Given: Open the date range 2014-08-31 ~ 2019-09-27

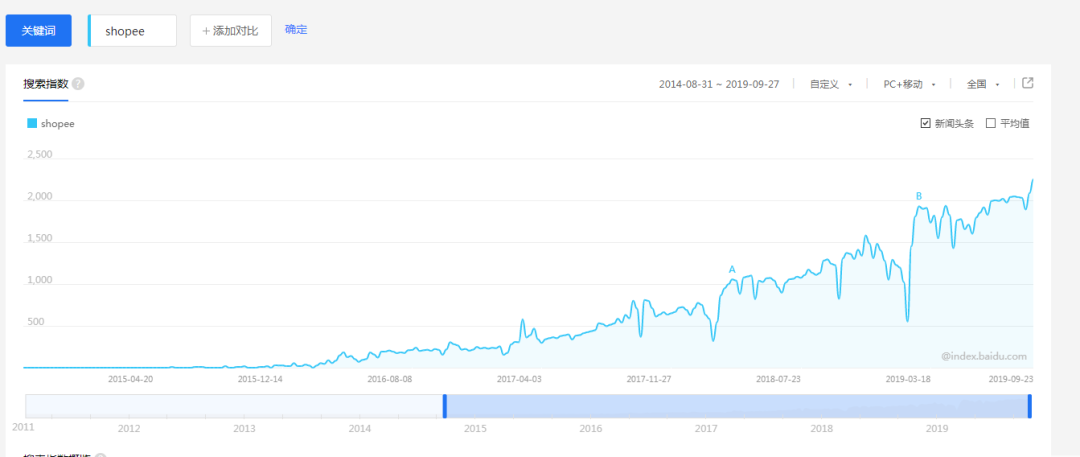Looking at the screenshot, I should [718, 84].
